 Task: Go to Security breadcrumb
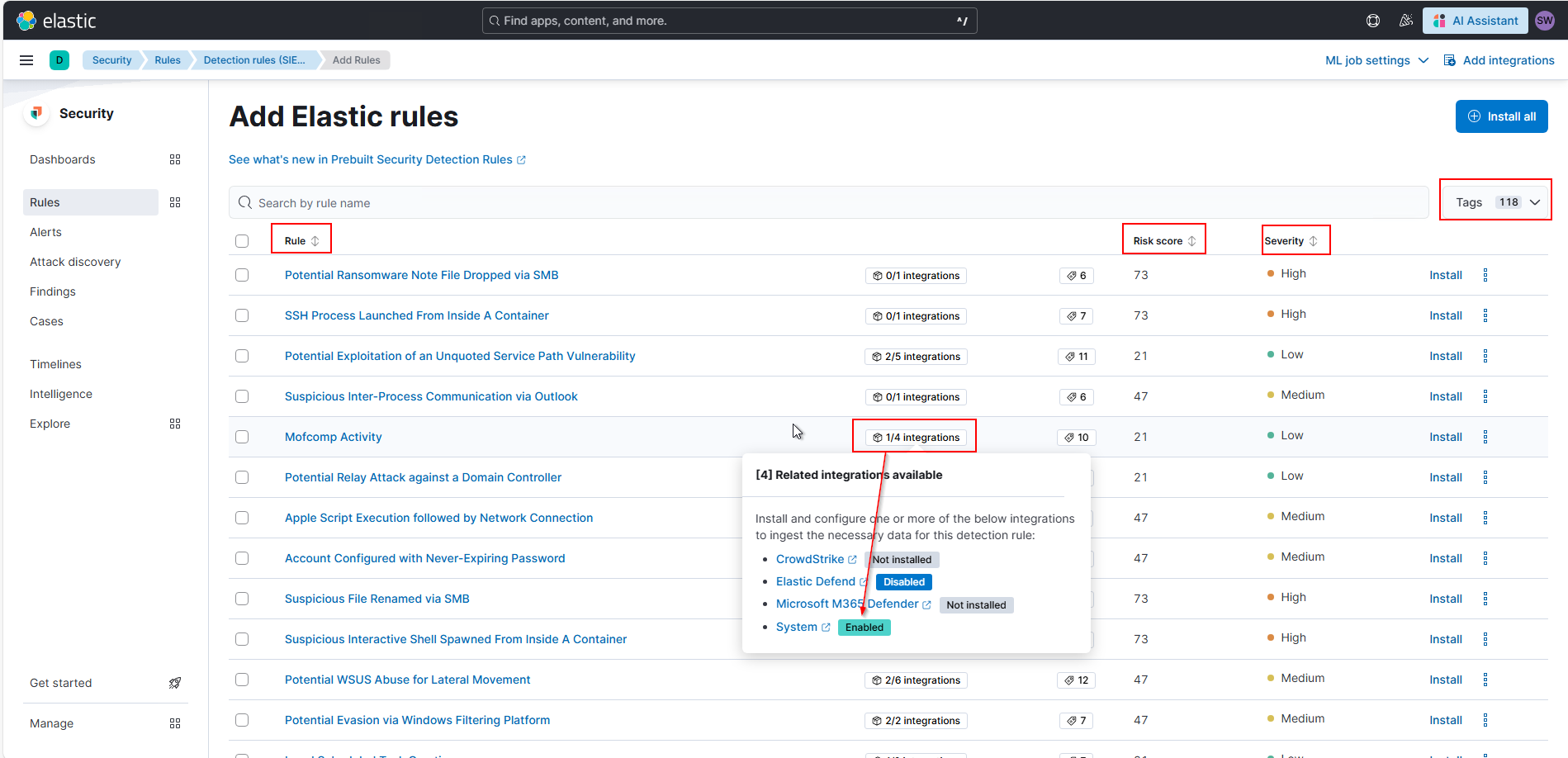(x=111, y=60)
